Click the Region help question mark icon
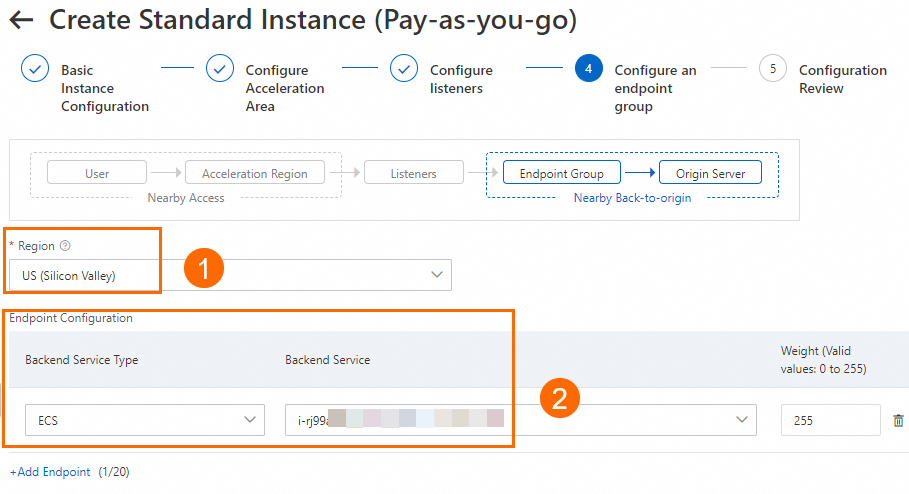This screenshot has height=494, width=909. [x=66, y=246]
